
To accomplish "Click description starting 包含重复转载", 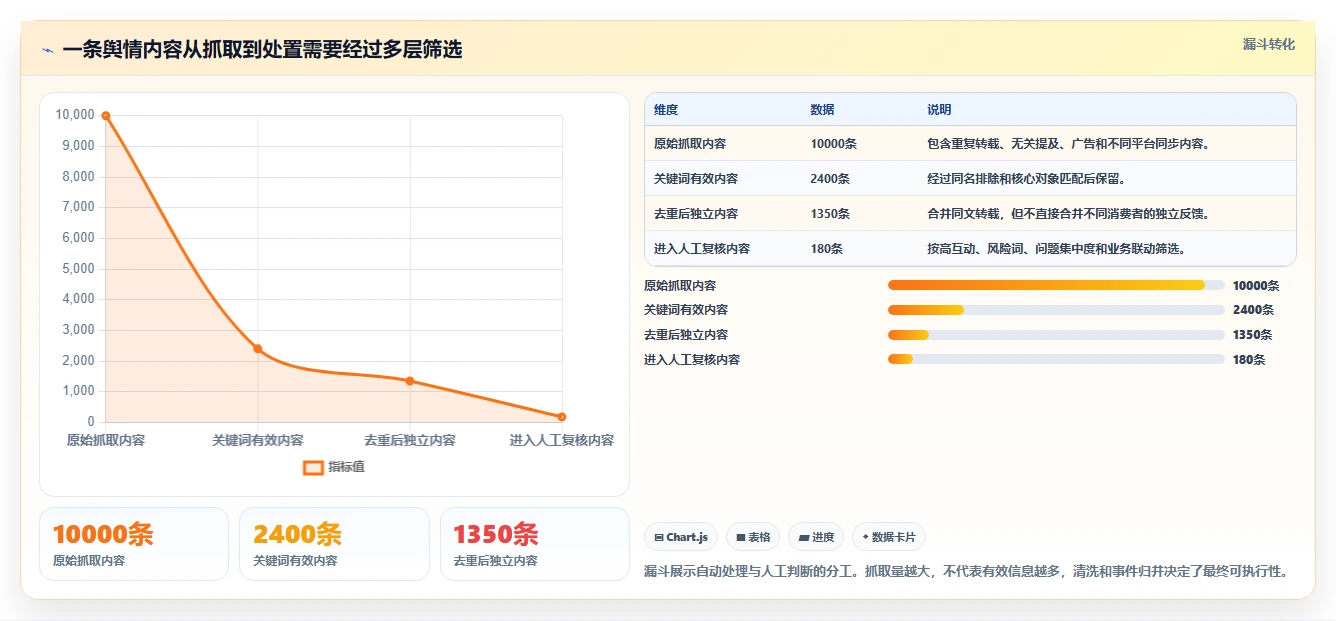I will [1069, 144].
